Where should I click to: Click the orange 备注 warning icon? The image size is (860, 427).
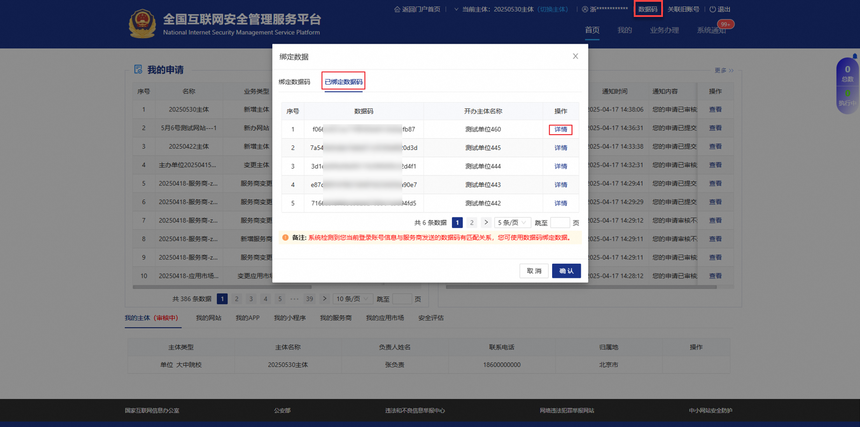tap(285, 238)
